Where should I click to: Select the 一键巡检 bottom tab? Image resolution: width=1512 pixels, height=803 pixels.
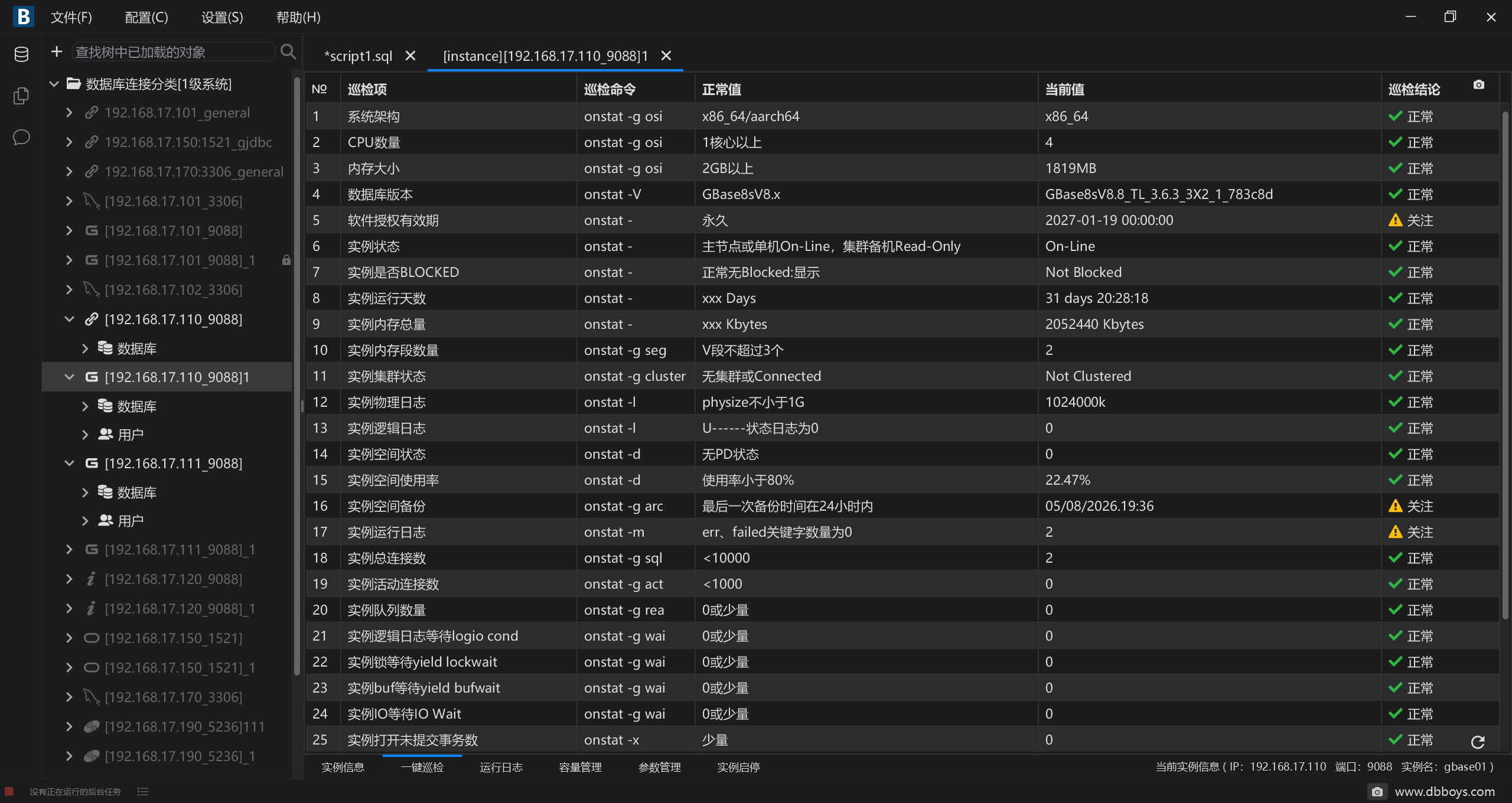tap(422, 767)
